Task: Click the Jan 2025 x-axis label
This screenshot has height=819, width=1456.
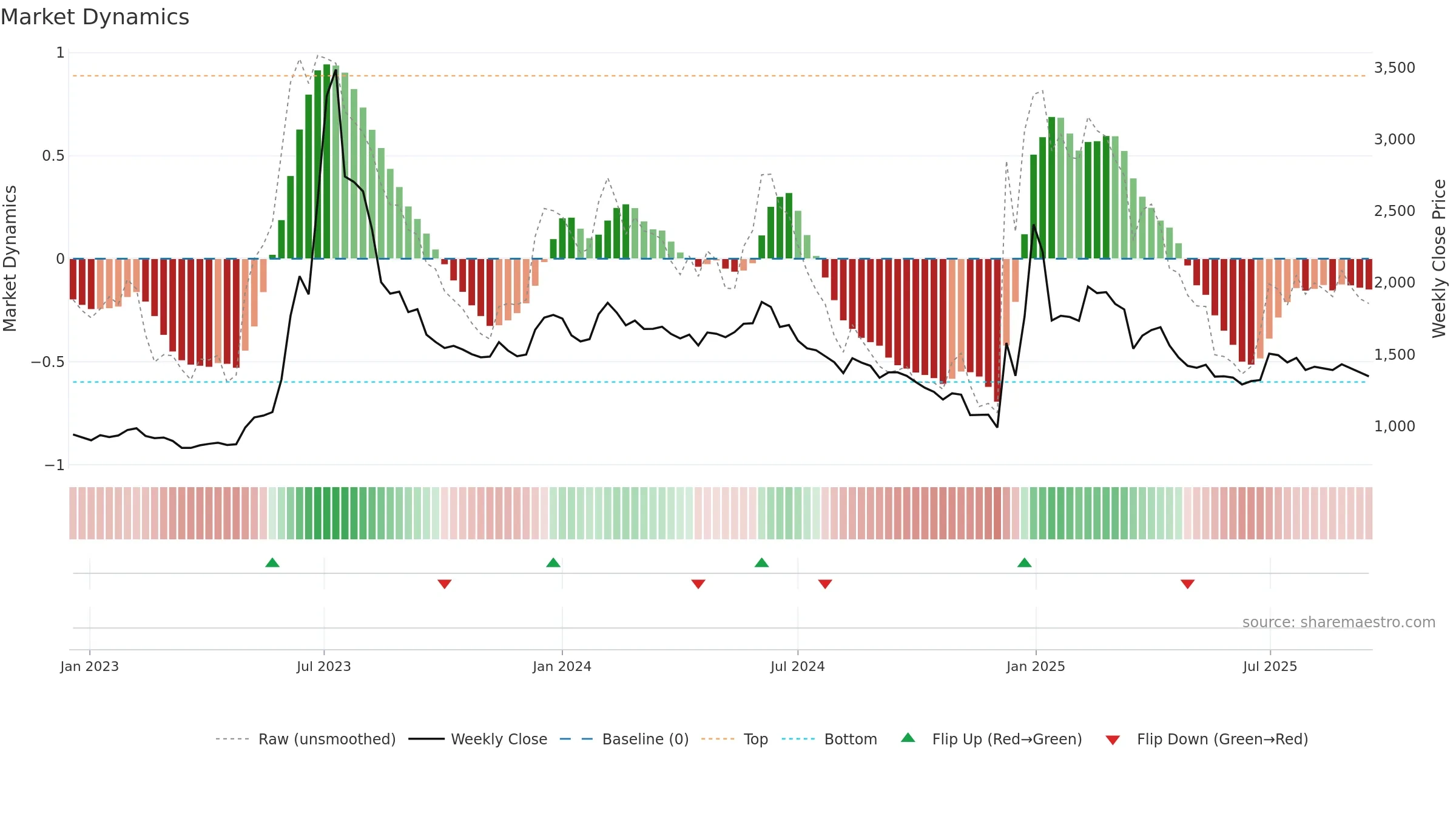Action: tap(1036, 667)
